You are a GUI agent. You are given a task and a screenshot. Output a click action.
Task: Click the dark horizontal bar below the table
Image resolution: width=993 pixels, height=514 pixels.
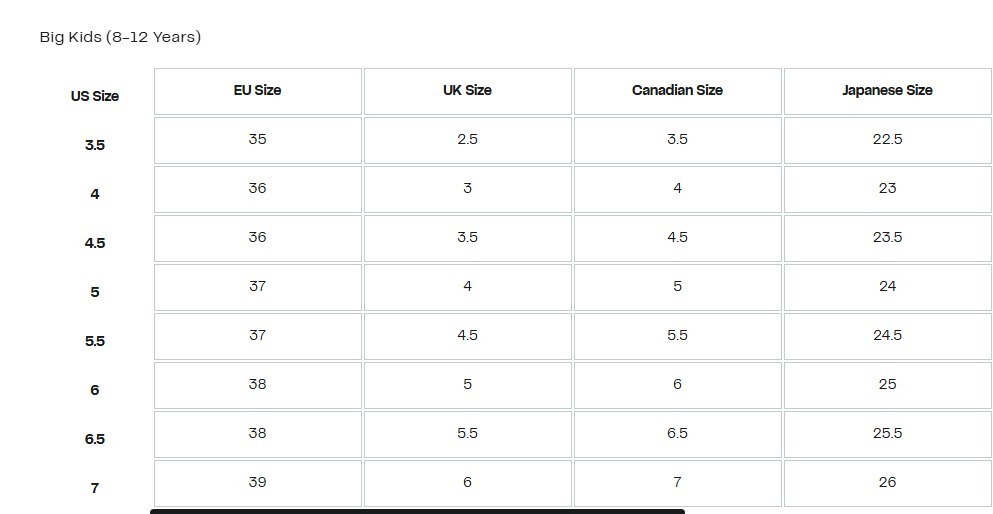(x=417, y=511)
